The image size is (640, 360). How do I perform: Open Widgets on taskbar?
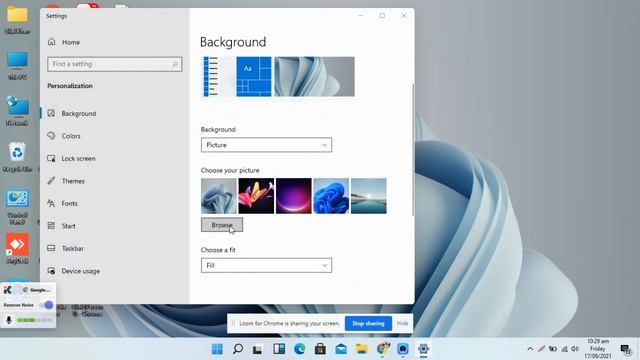279,349
